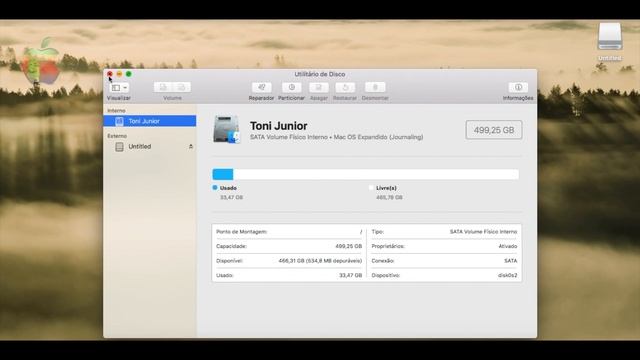
Task: Click the Livre(s) white legend swatch
Action: (371, 188)
